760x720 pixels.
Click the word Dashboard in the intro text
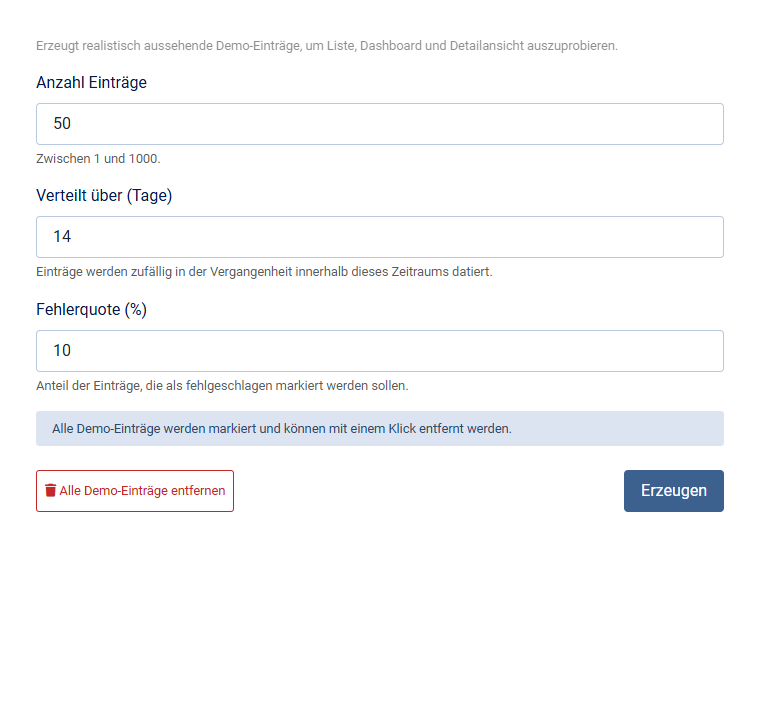coord(391,46)
